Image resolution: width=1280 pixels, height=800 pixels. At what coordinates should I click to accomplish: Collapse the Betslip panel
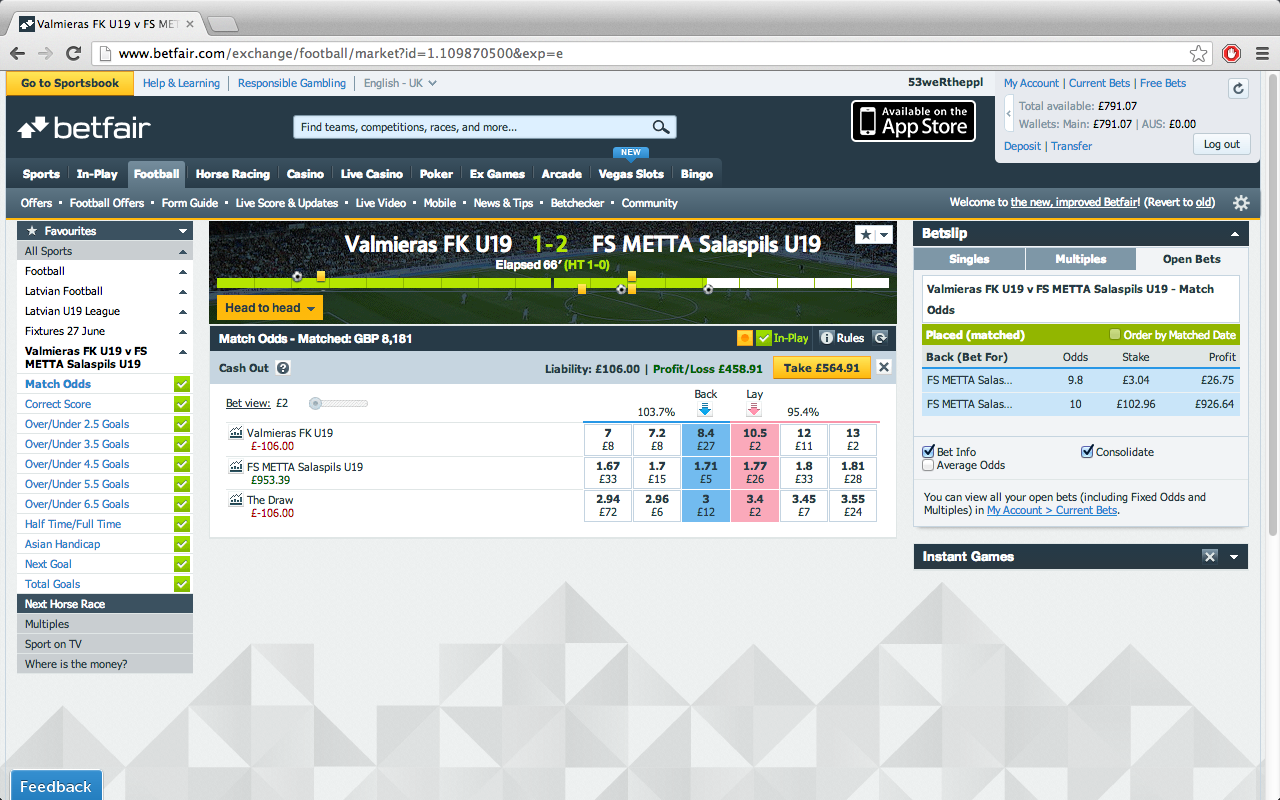1233,234
